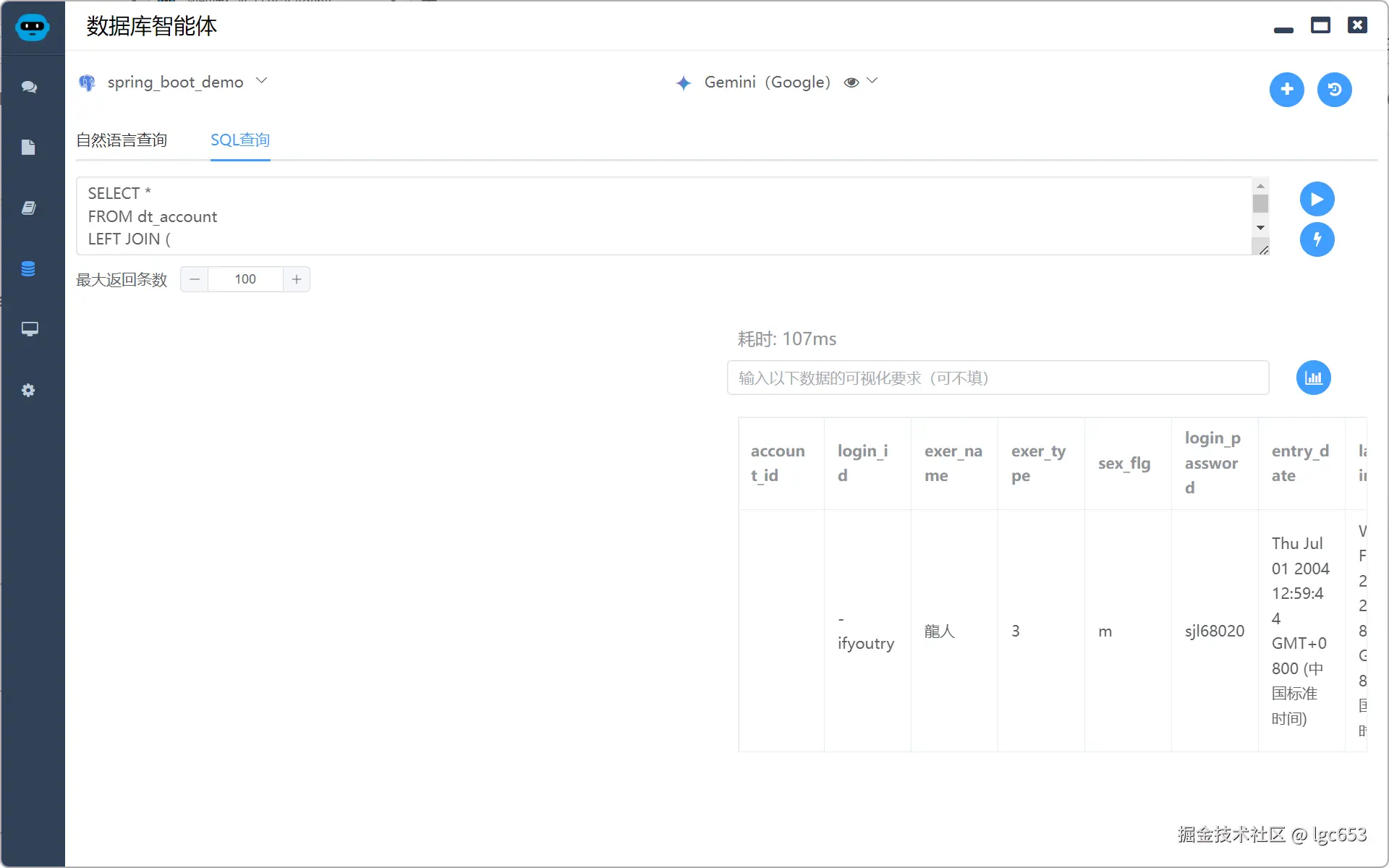Open the history refresh round button

pos(1334,90)
